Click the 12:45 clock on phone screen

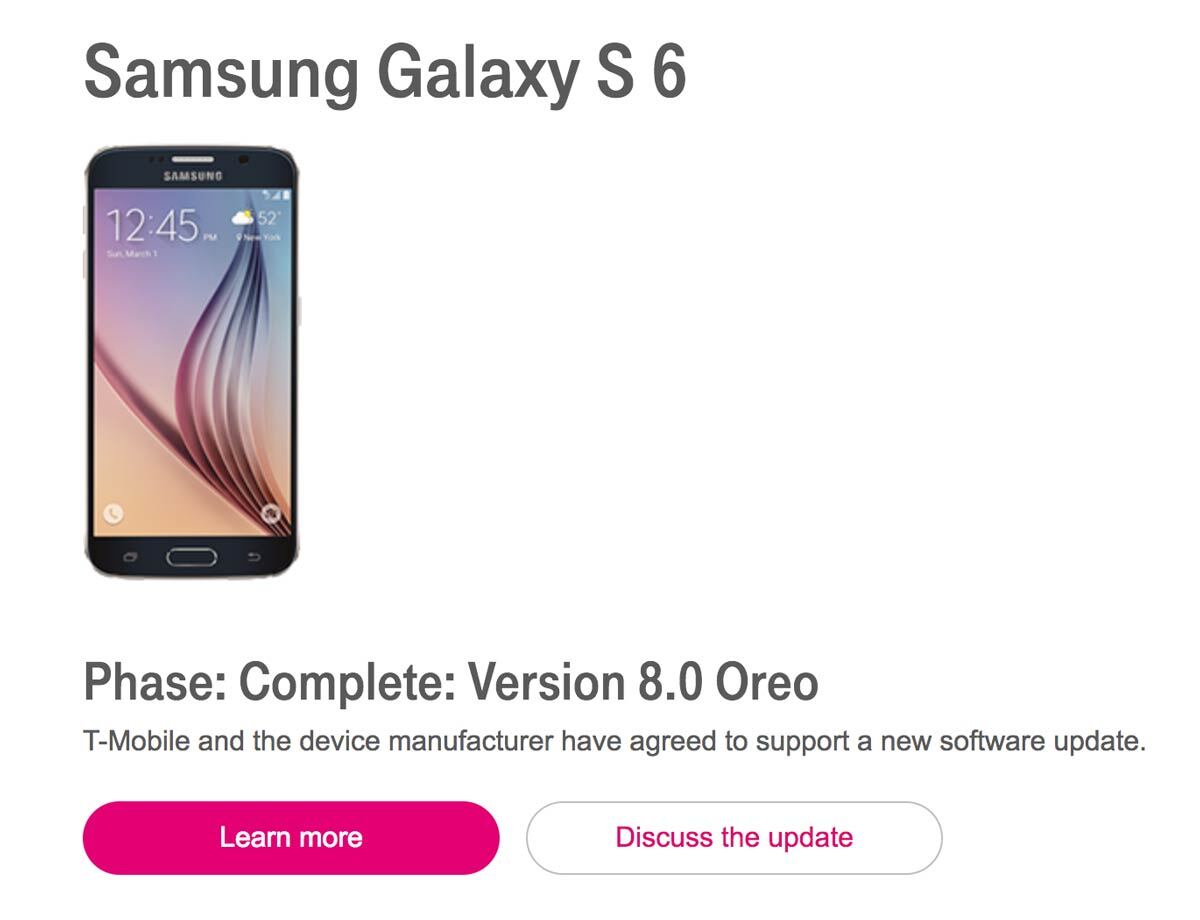point(153,226)
